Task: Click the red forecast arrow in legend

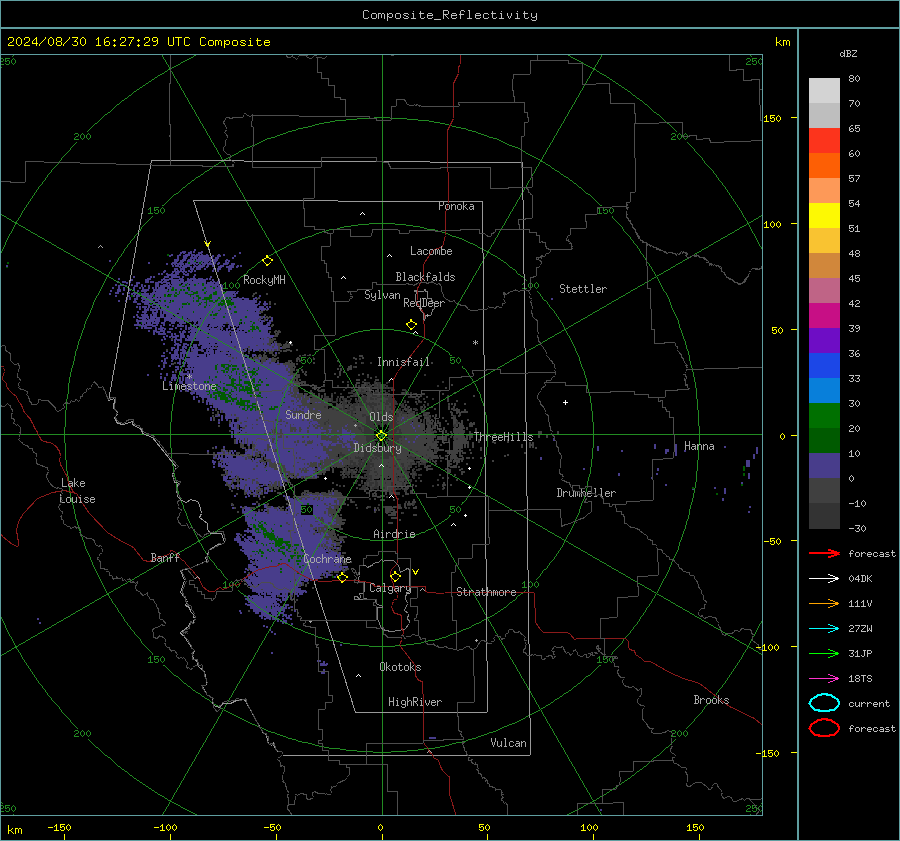Action: 824,553
